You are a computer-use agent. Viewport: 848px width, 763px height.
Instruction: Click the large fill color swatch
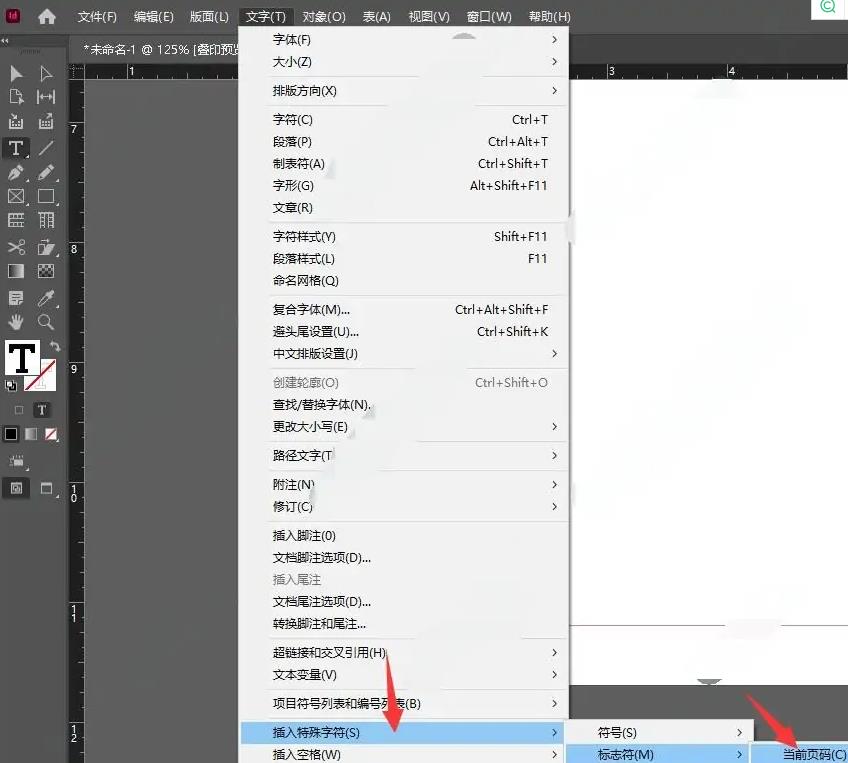(x=22, y=358)
